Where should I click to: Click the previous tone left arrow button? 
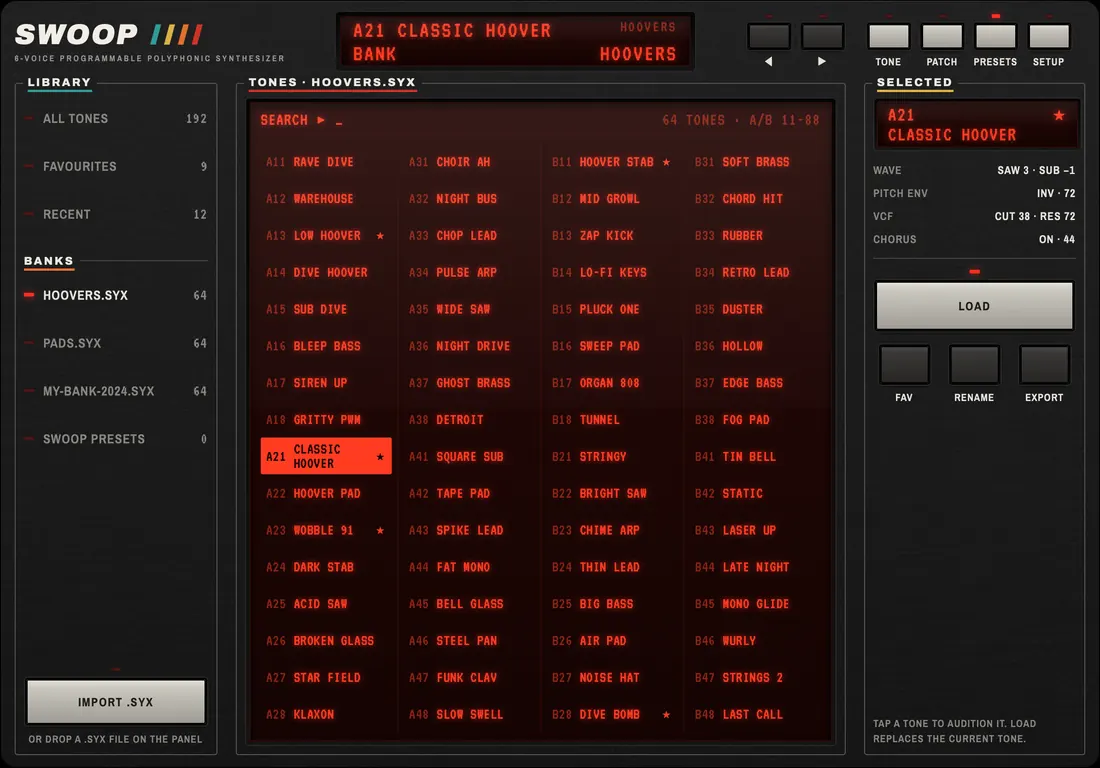pyautogui.click(x=769, y=36)
